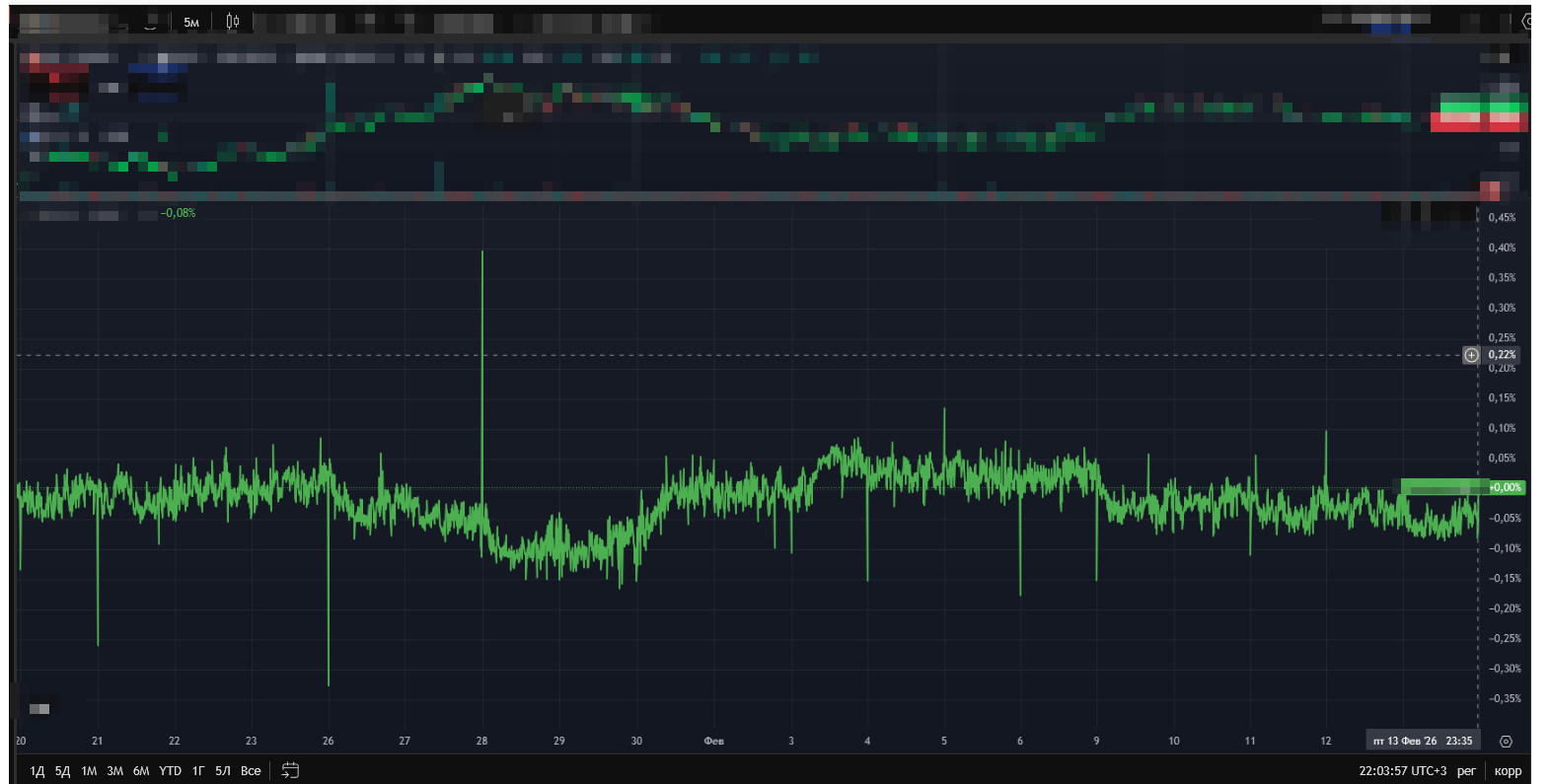Click date label 26 on the time axis

328,741
